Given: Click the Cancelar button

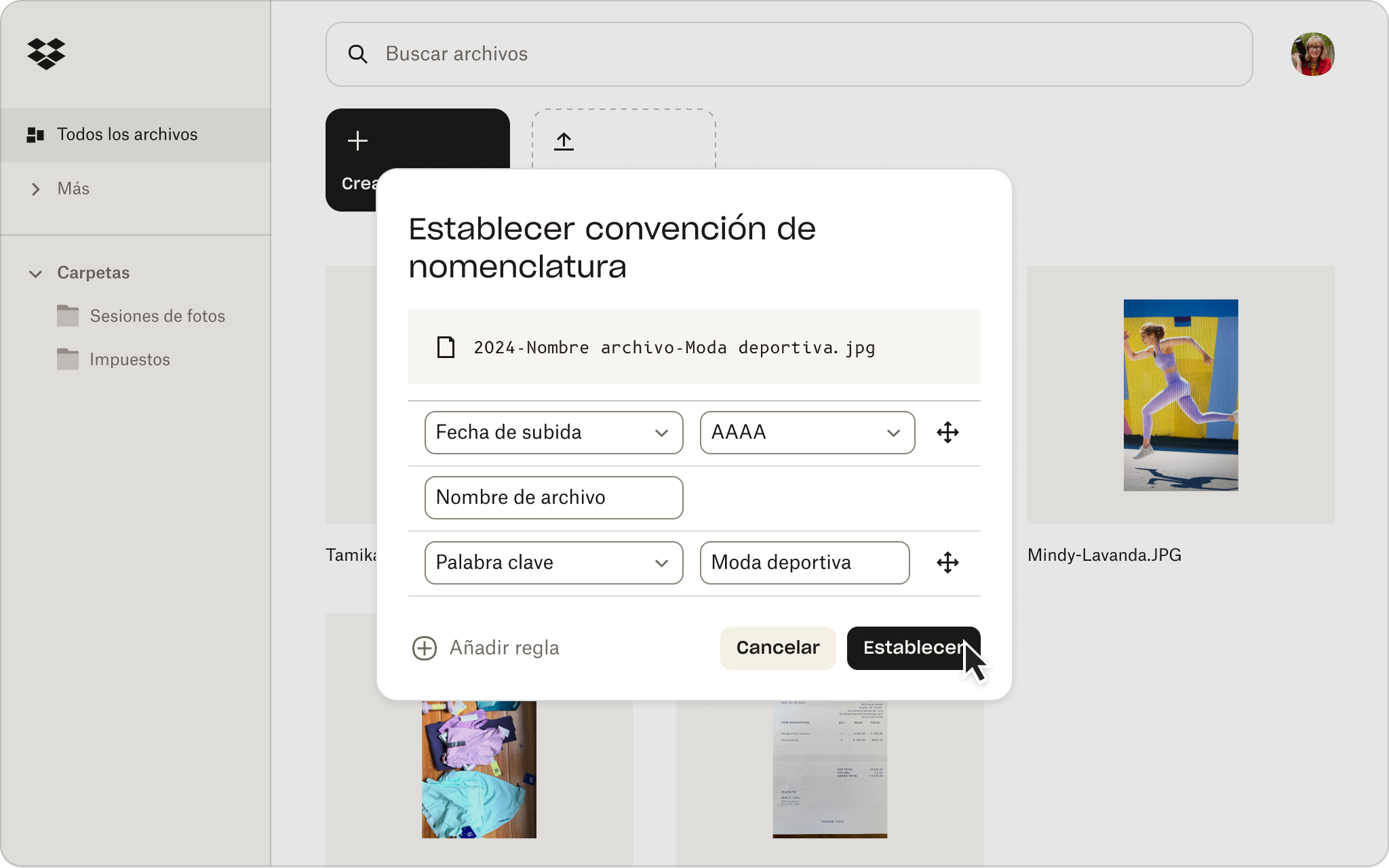Looking at the screenshot, I should (778, 648).
